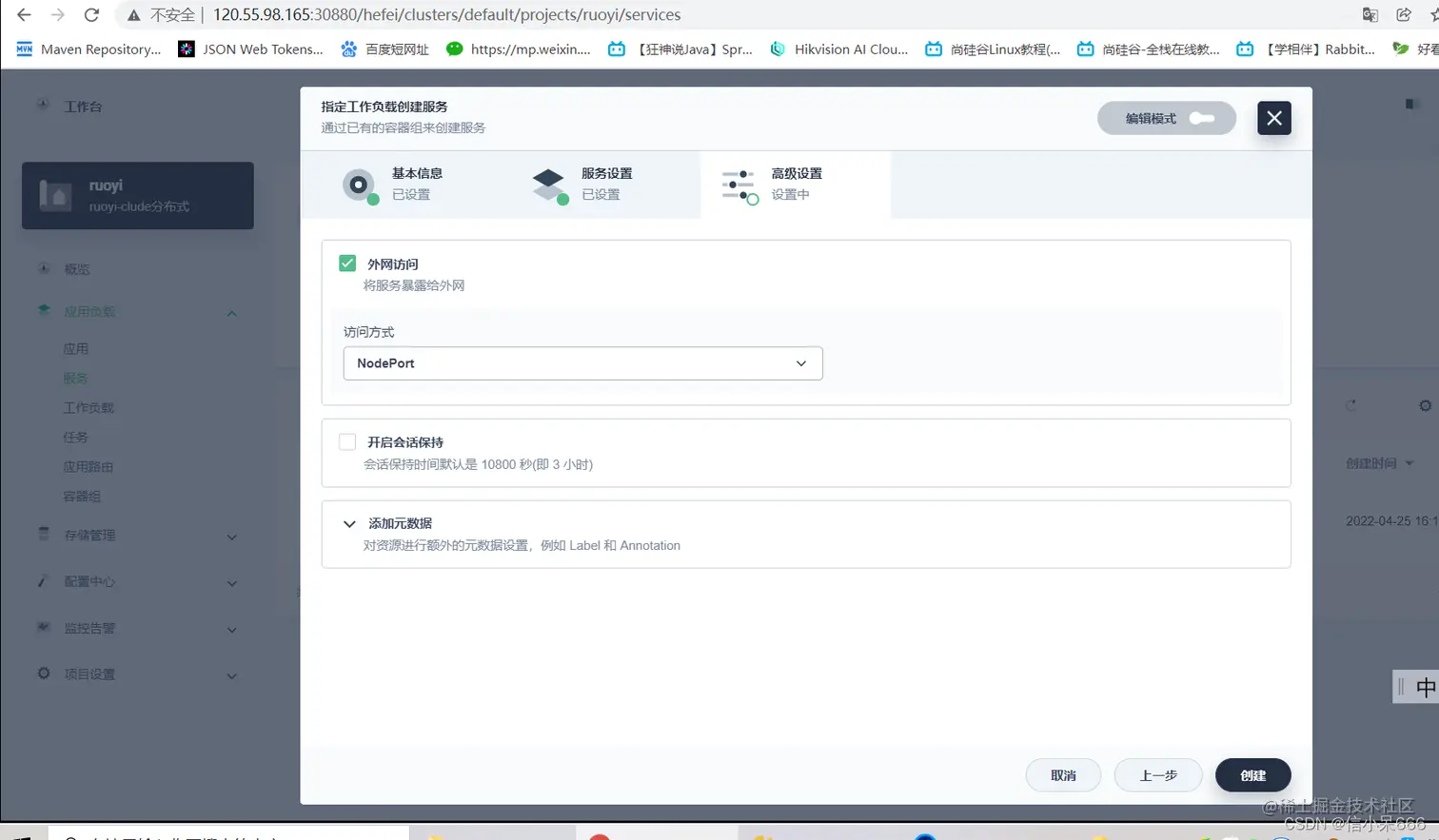Open the Hikvision AI Cloud bookmark
The height and width of the screenshot is (840, 1439).
839,49
